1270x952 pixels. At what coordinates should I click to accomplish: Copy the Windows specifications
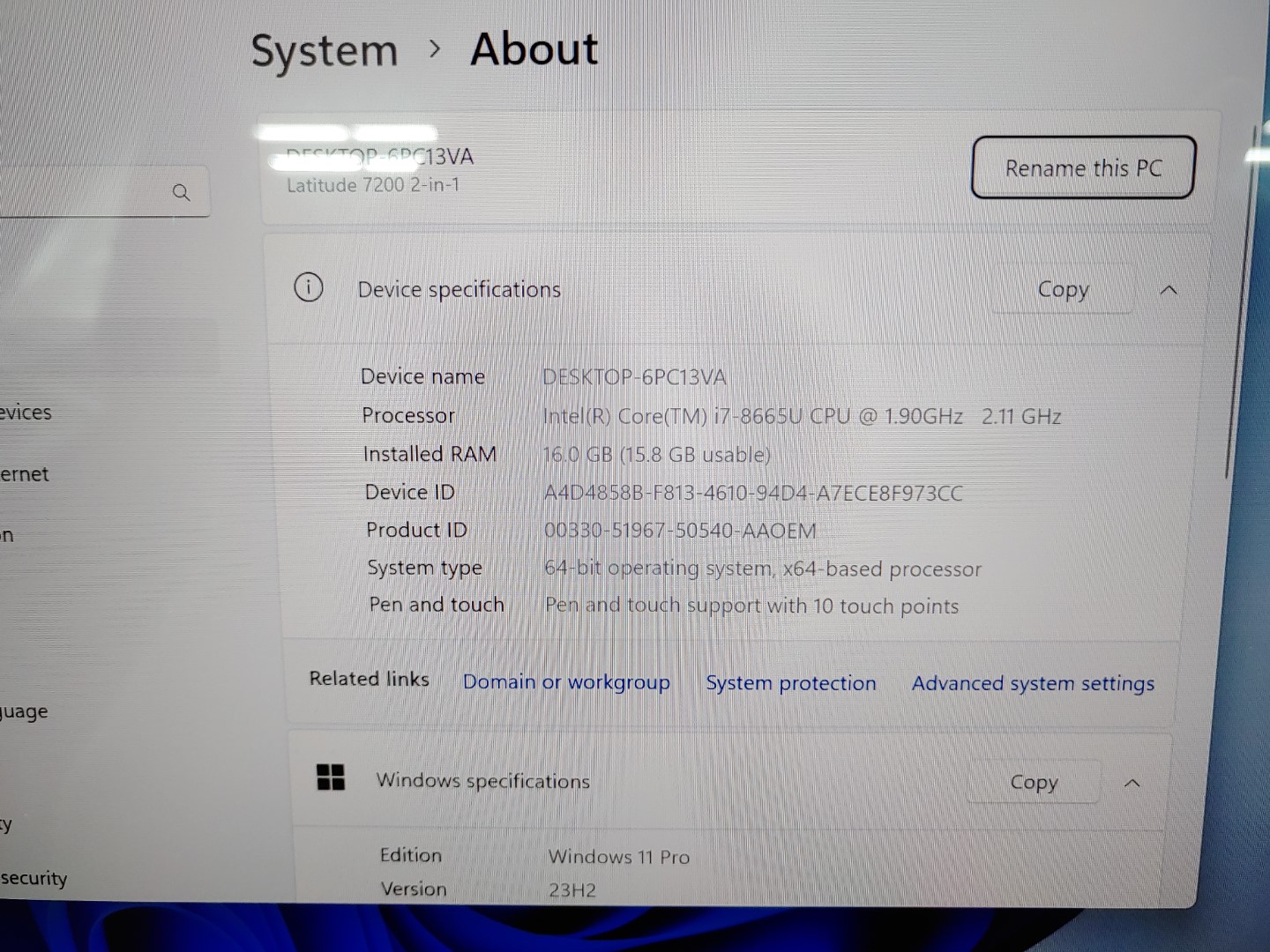point(1034,782)
